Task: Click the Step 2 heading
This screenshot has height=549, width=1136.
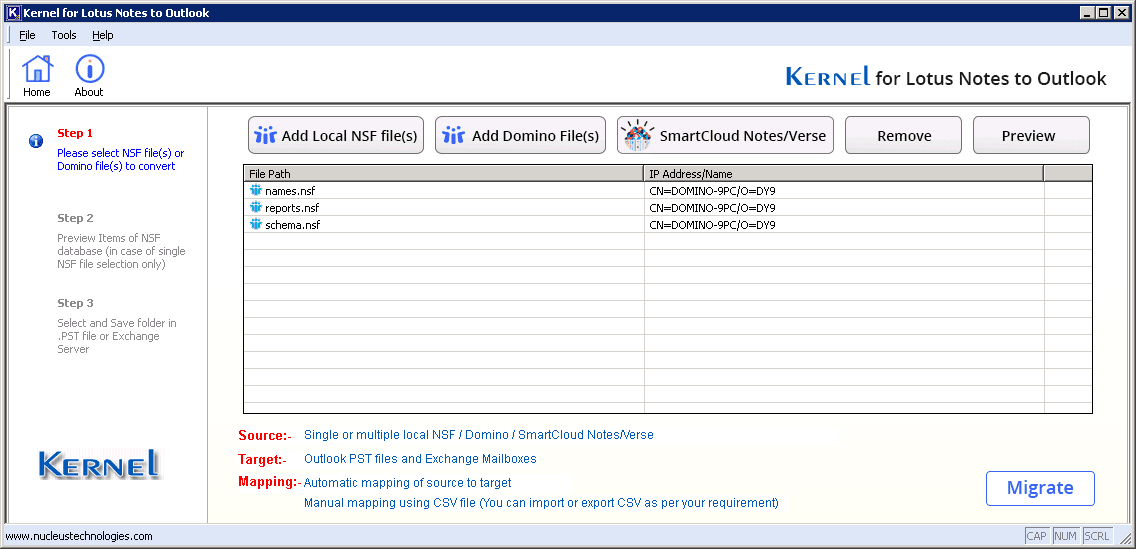Action: point(75,218)
